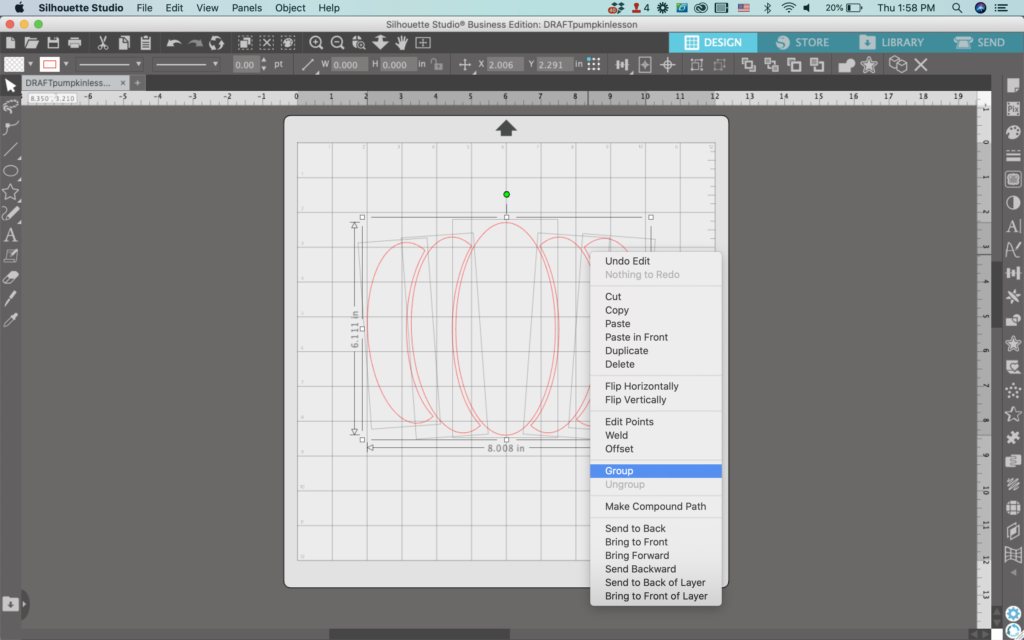The width and height of the screenshot is (1024, 640).
Task: Click the Select All icon in toolbar
Action: click(245, 43)
